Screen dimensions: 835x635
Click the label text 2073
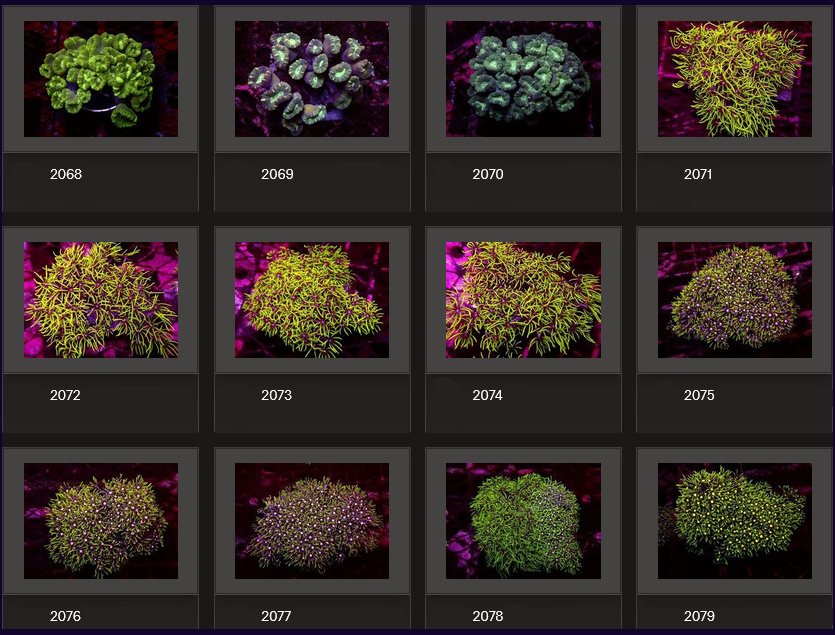(277, 395)
